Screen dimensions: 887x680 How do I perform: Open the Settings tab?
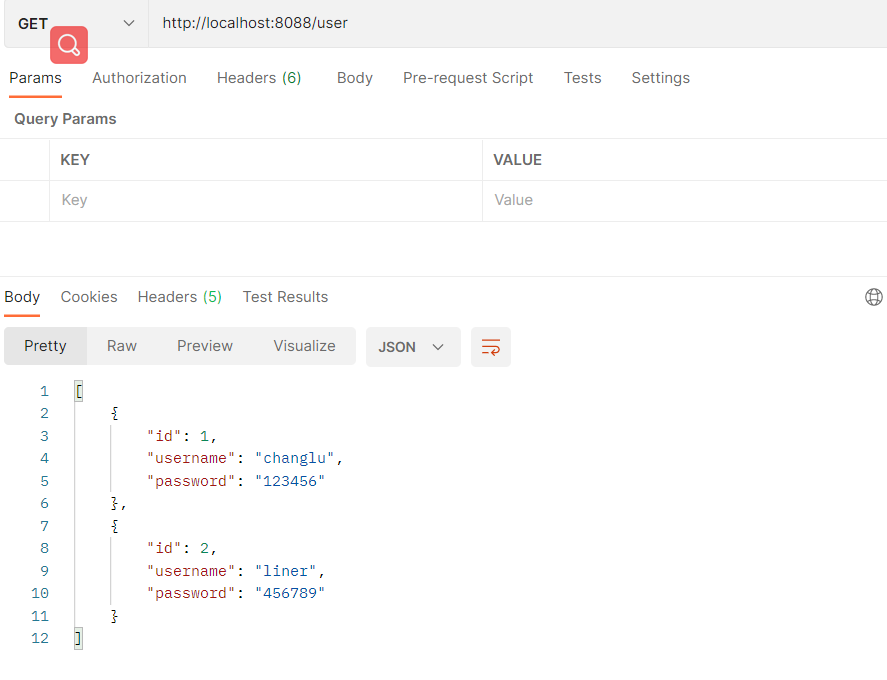click(661, 78)
